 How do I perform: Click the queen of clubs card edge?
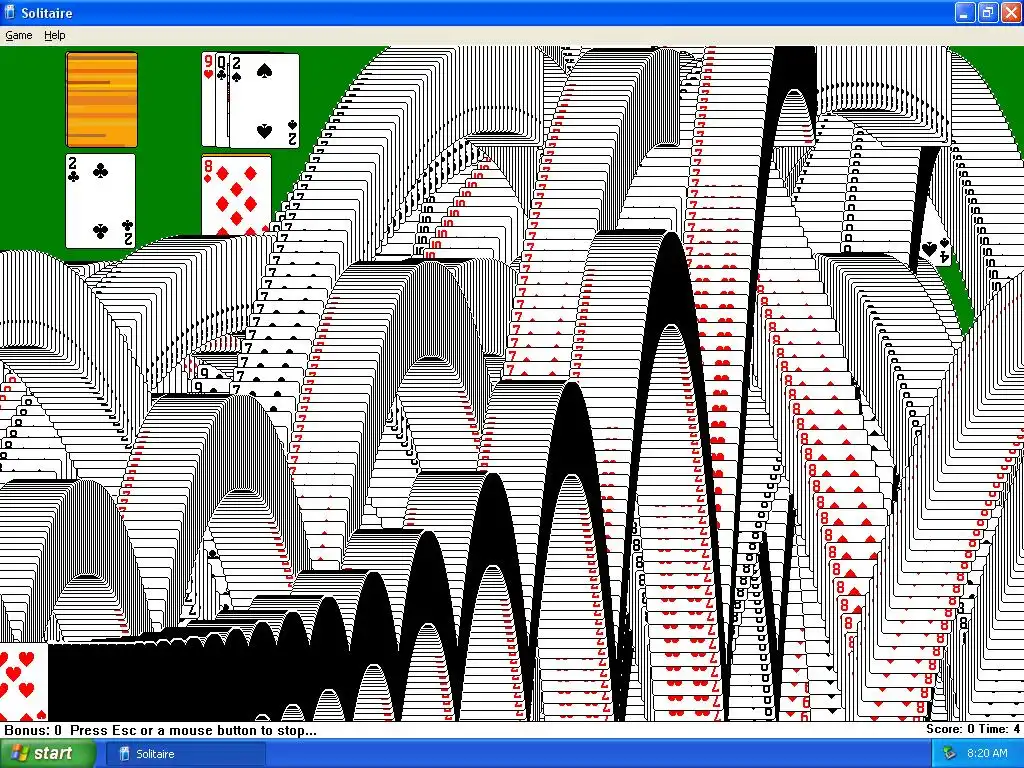coord(223,100)
